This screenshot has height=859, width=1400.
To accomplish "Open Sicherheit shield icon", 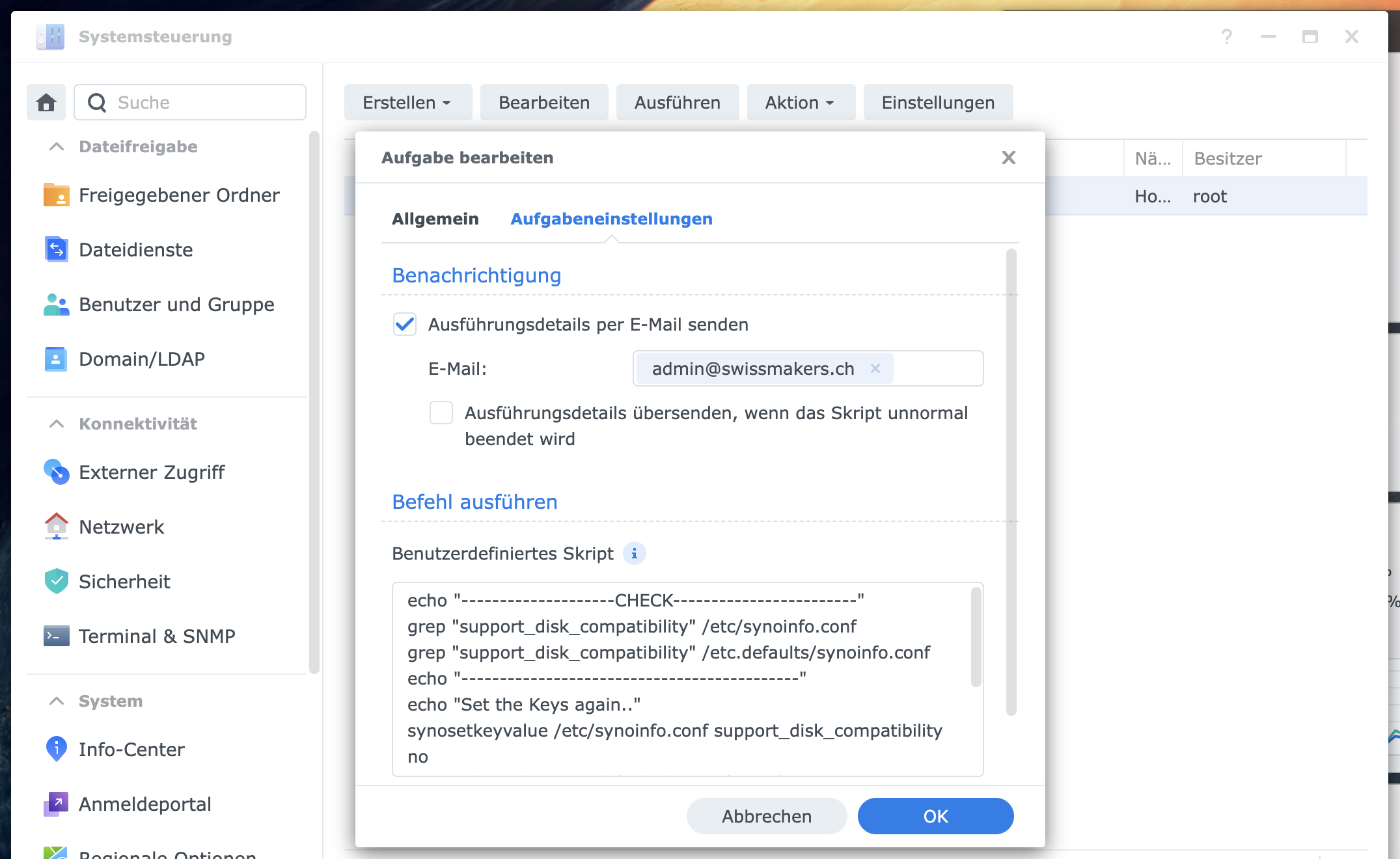I will [x=56, y=582].
